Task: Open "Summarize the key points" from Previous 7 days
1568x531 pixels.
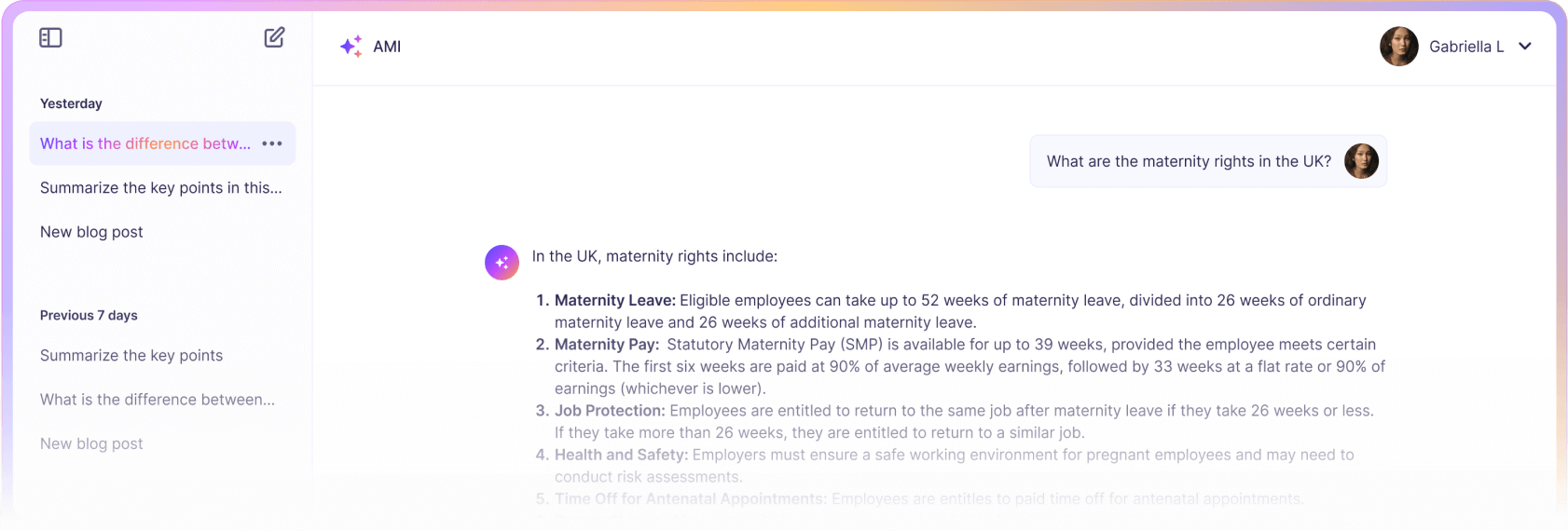Action: [131, 356]
